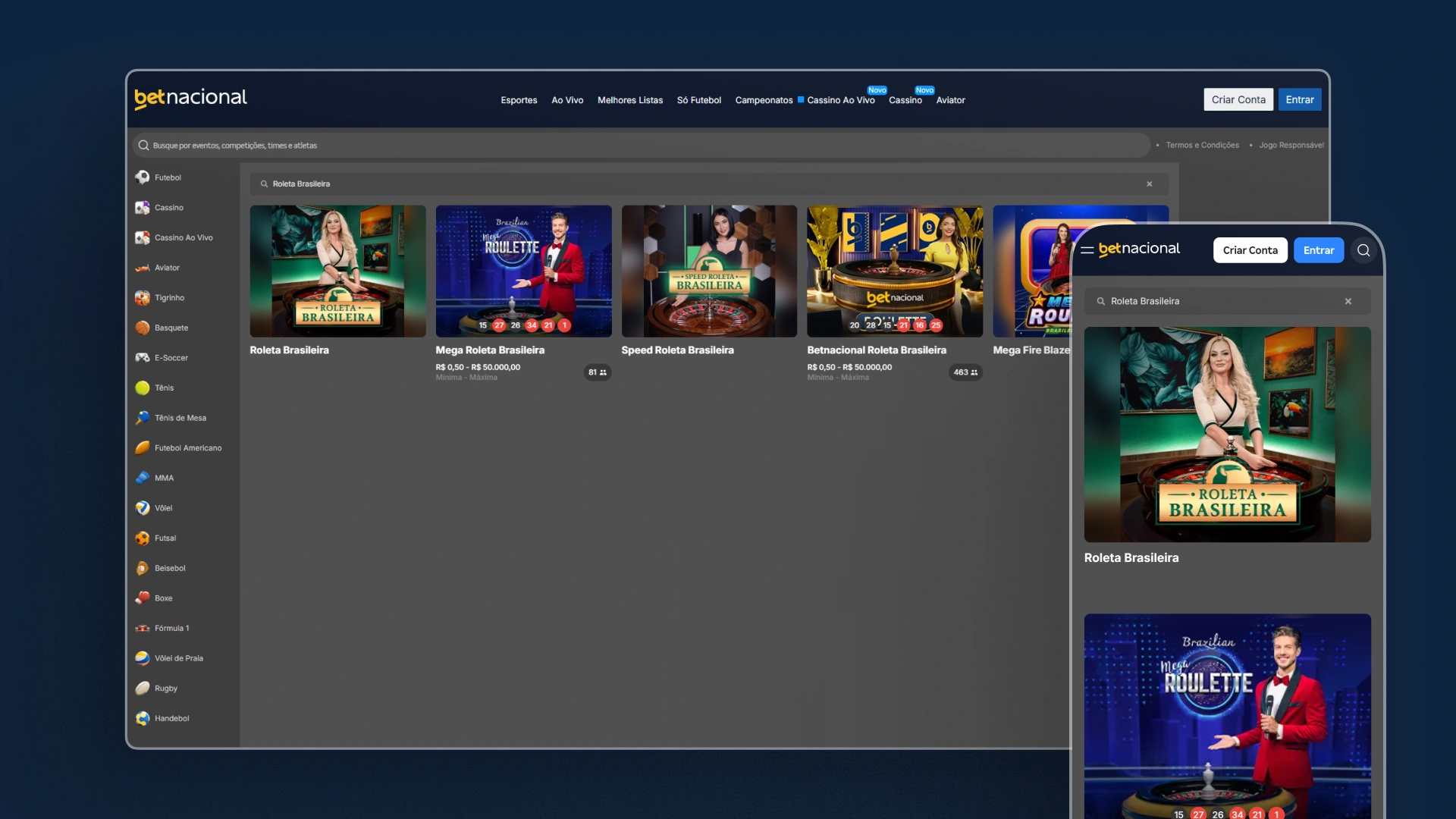This screenshot has width=1456, height=819.
Task: Click the mobile Criar Conta button
Action: tap(1250, 250)
